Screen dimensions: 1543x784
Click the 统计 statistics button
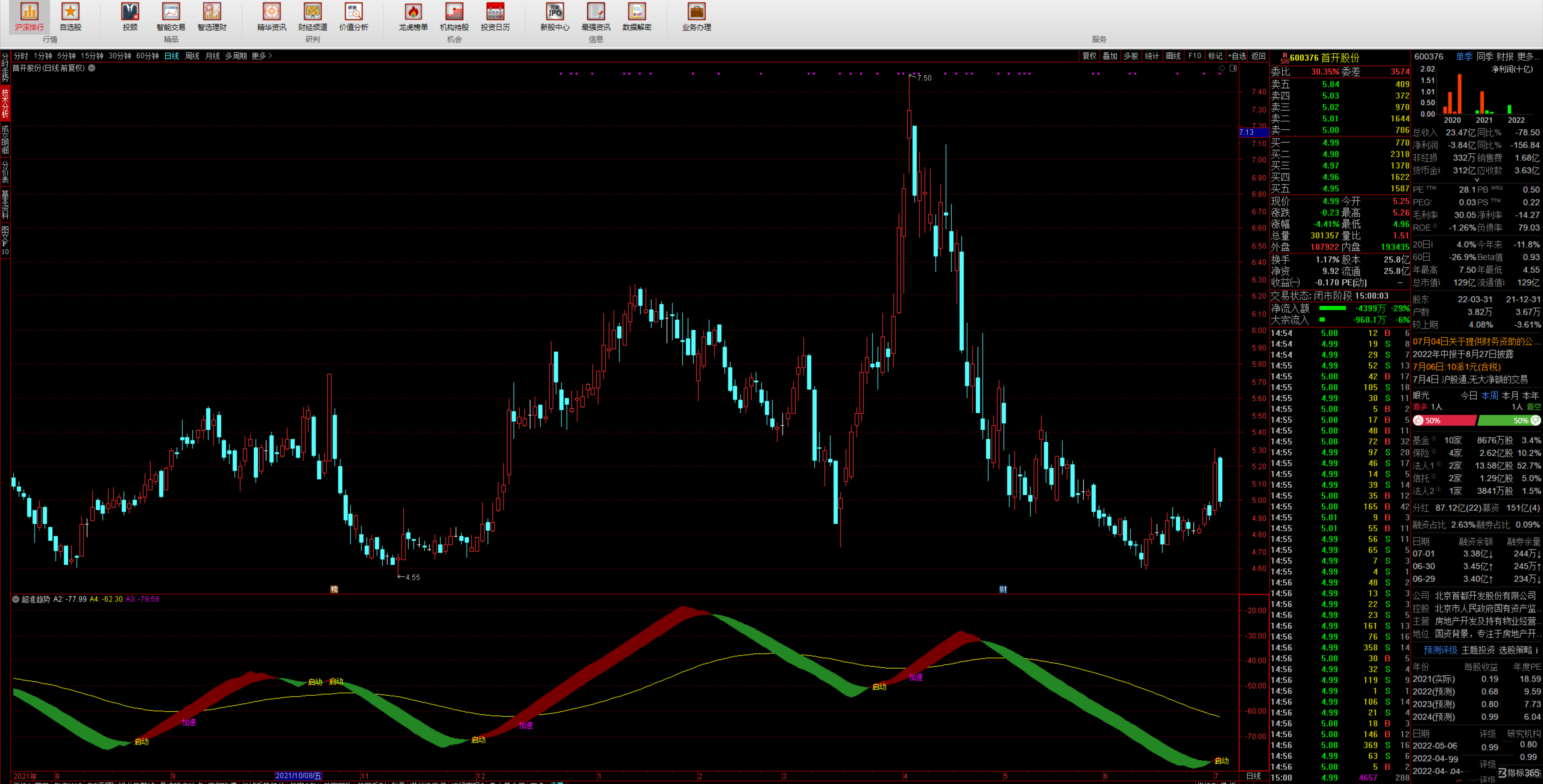coord(1152,56)
